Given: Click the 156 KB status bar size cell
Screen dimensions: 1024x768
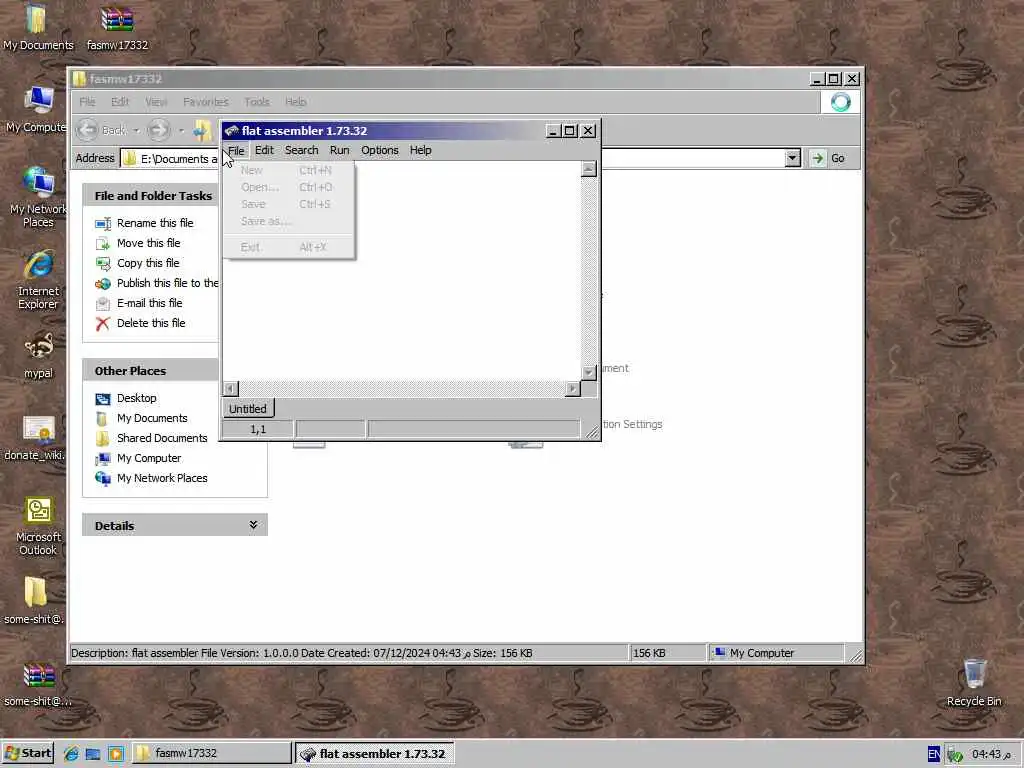Looking at the screenshot, I should [x=667, y=653].
